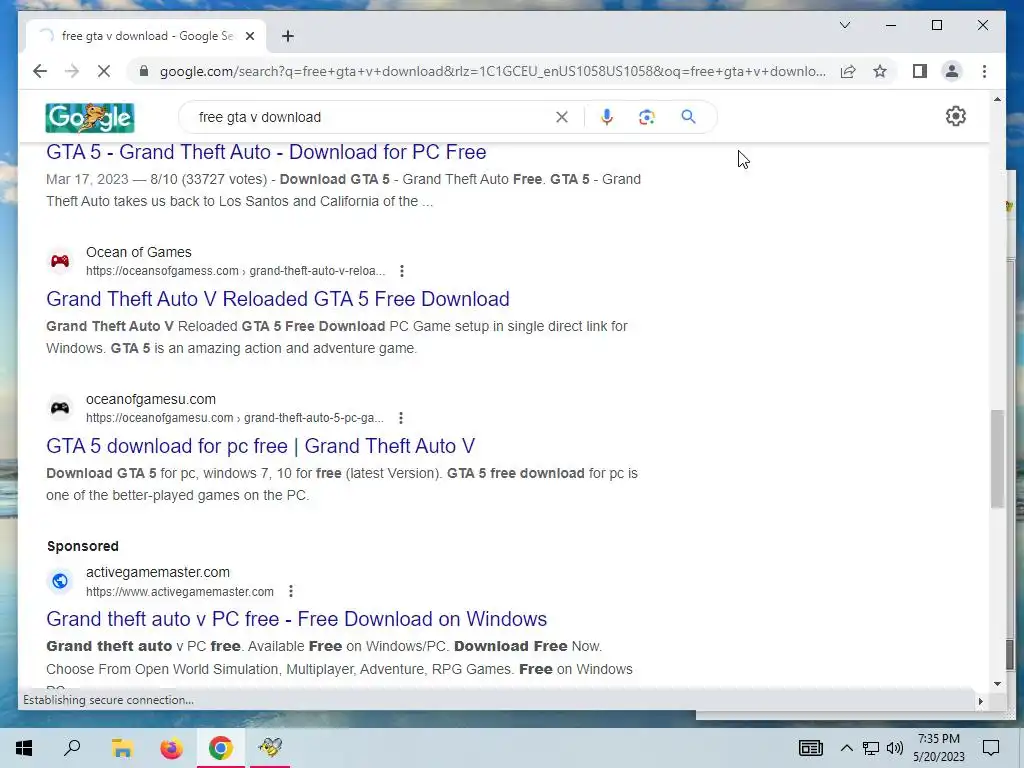Click 'activegamemaster.com' site name
Image resolution: width=1024 pixels, height=768 pixels.
click(x=157, y=572)
